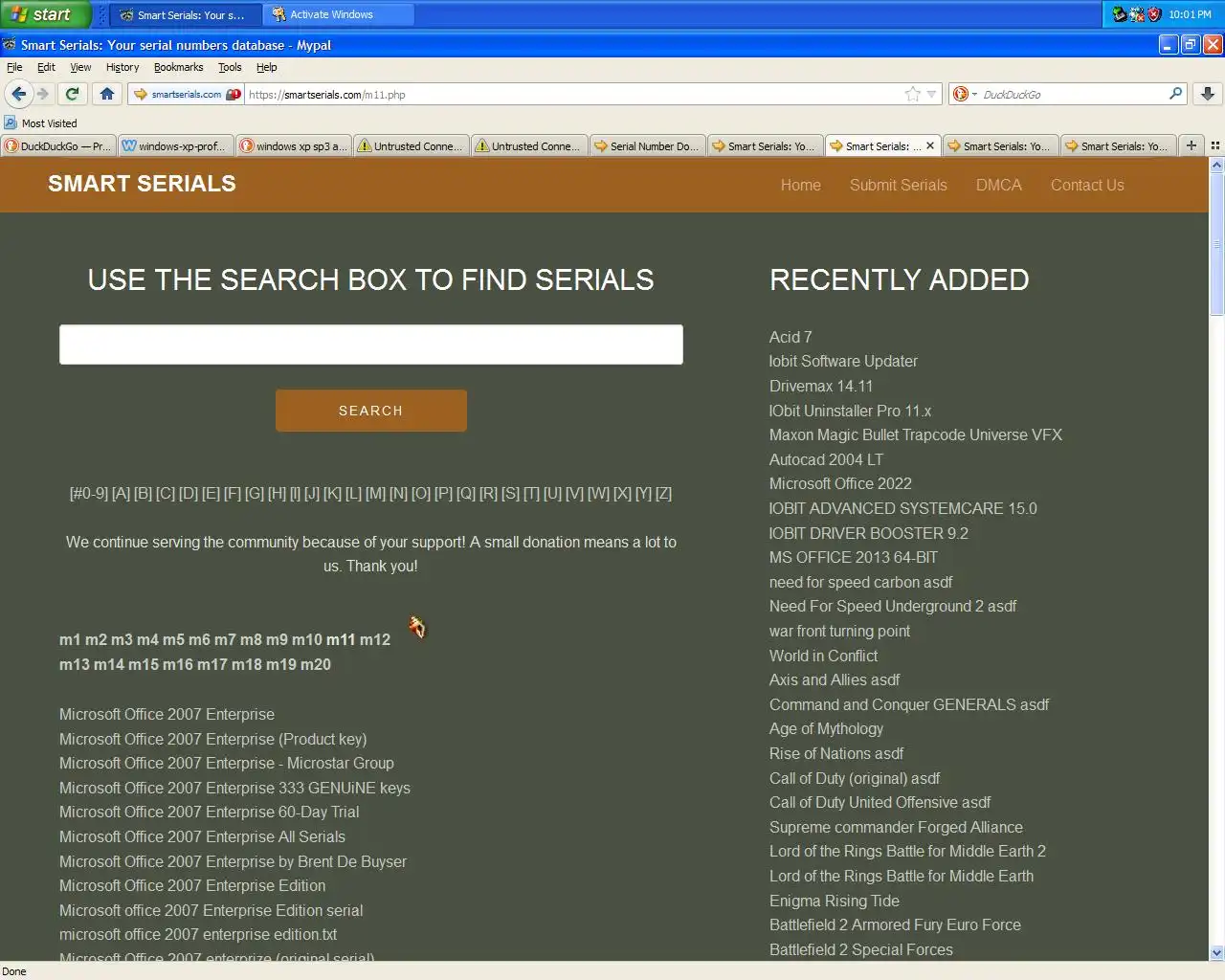
Task: Expand the search engine selector dropdown
Action: pos(974,94)
